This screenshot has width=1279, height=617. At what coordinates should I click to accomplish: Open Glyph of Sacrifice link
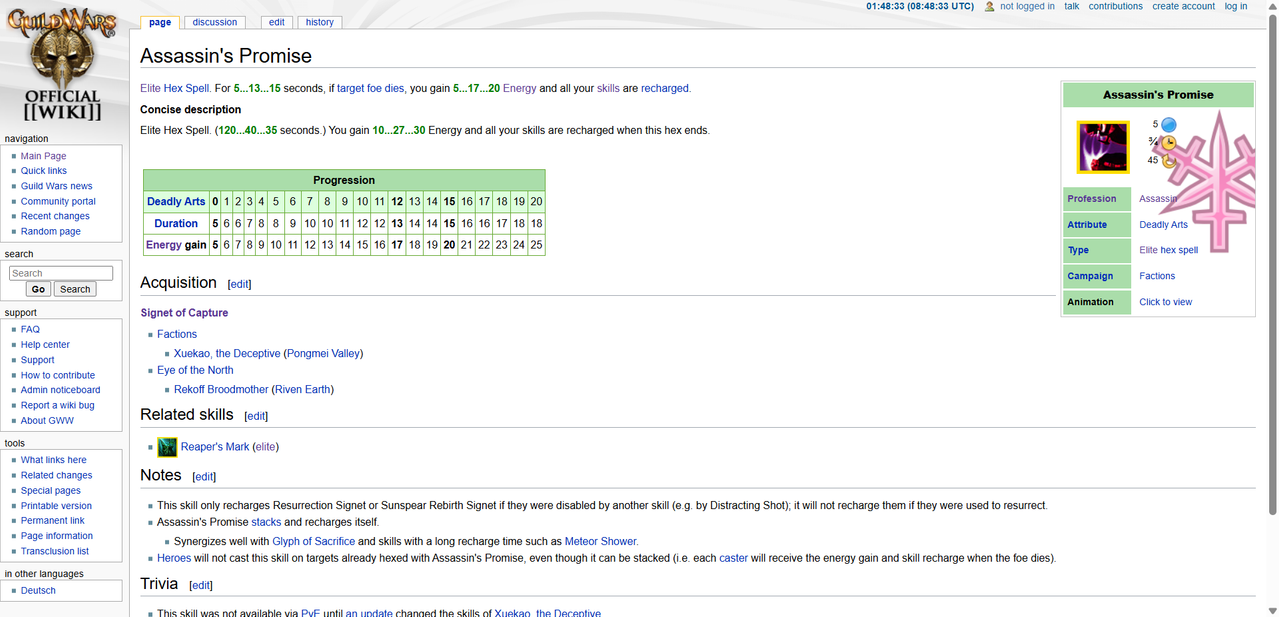point(313,541)
